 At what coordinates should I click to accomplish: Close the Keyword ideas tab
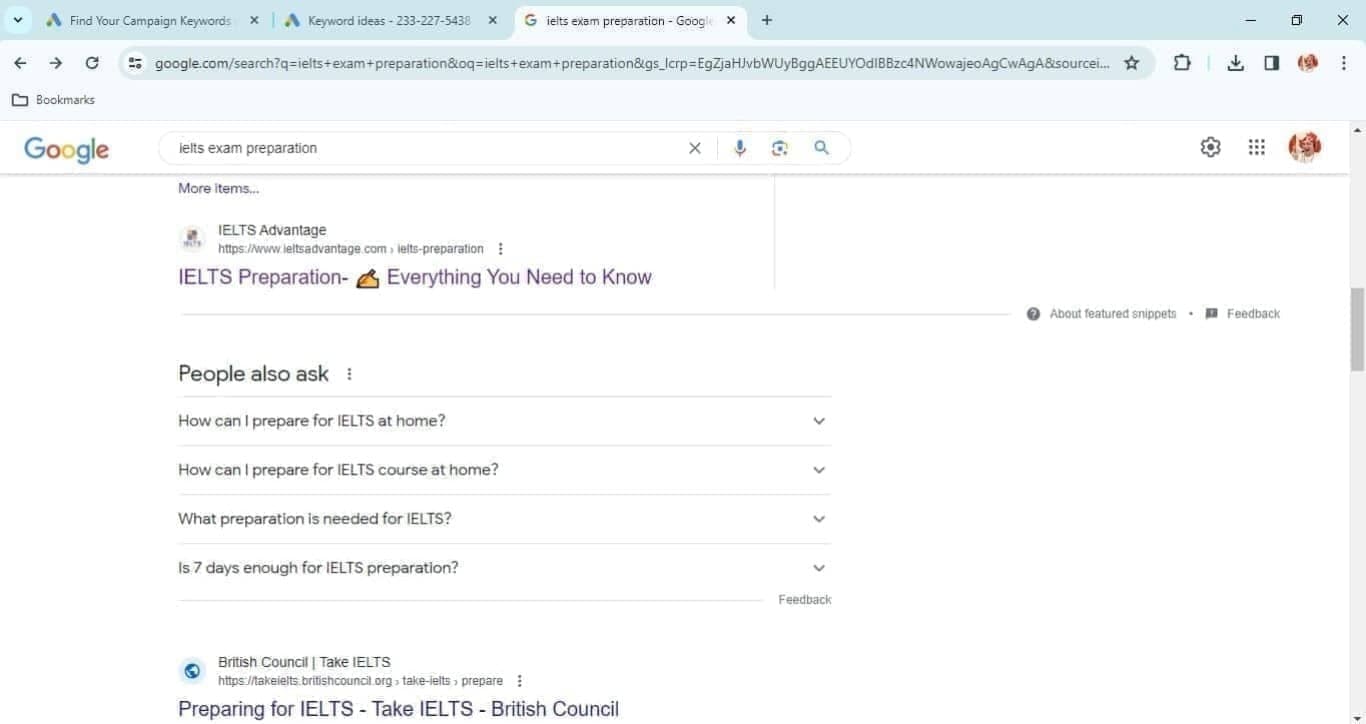coord(492,20)
